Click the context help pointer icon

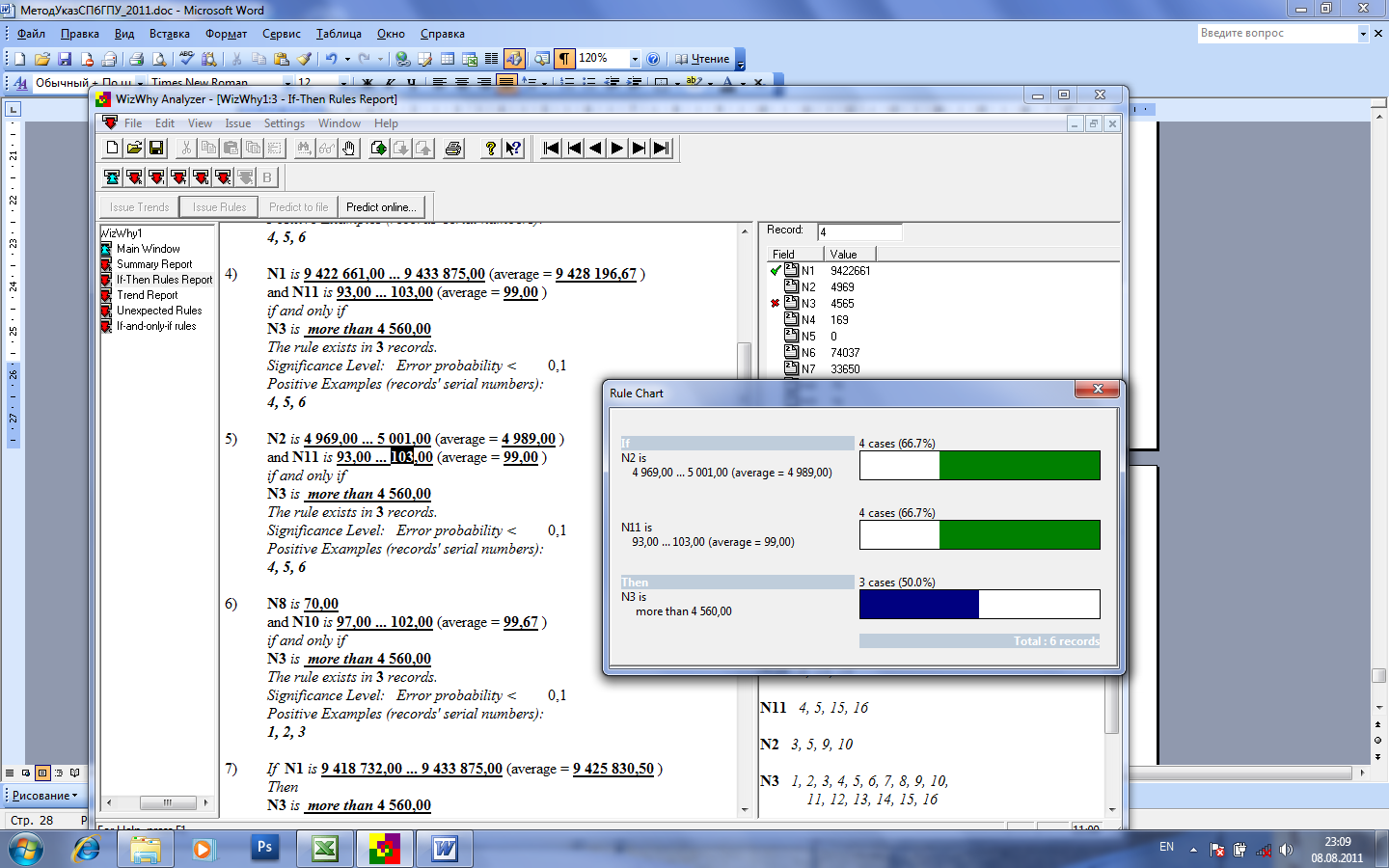pos(513,148)
